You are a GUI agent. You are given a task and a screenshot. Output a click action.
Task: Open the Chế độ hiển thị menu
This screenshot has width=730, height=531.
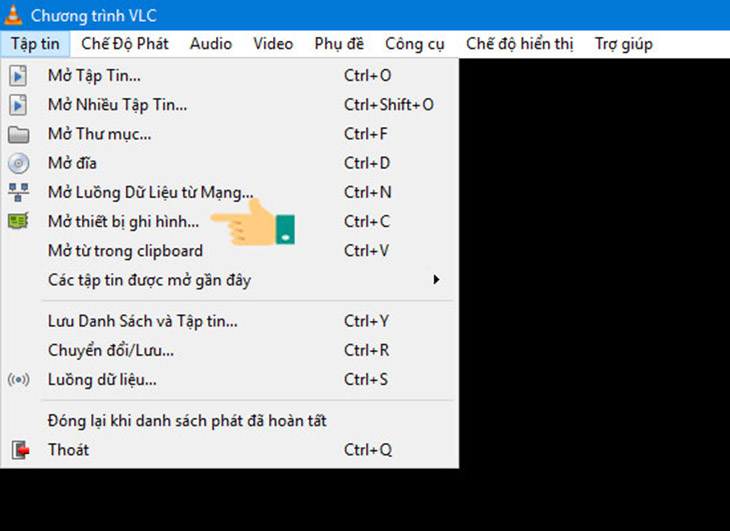click(x=520, y=44)
